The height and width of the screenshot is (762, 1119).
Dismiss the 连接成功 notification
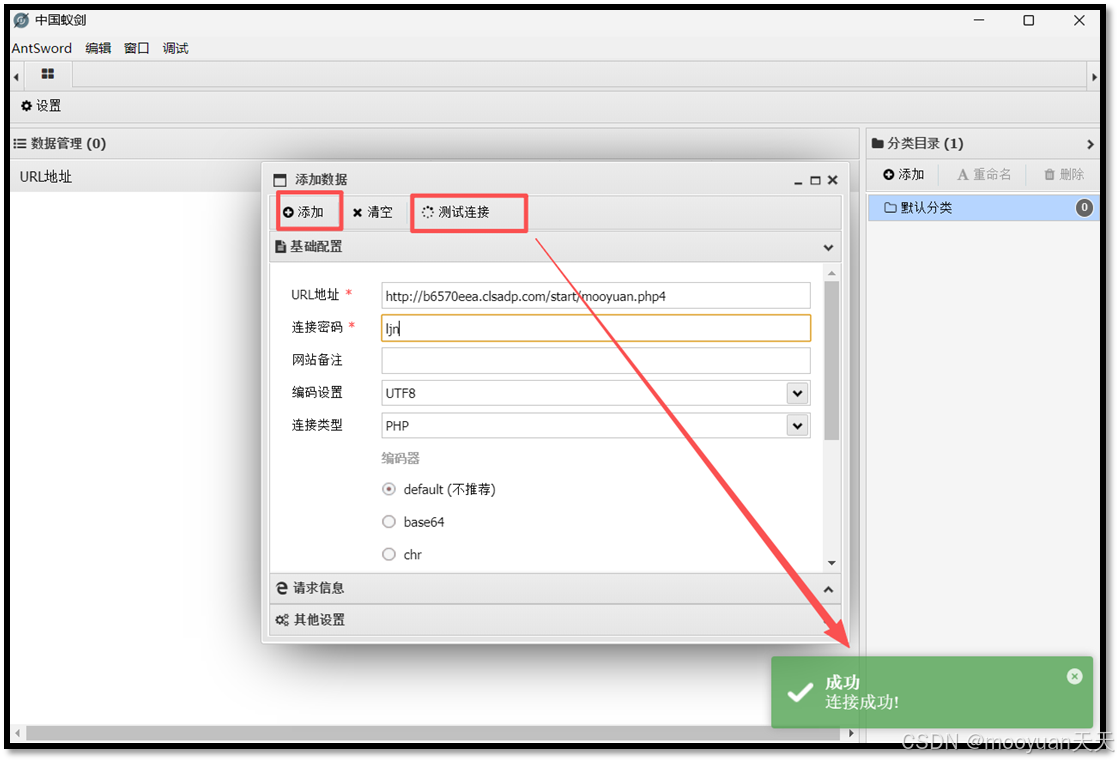click(x=1075, y=676)
